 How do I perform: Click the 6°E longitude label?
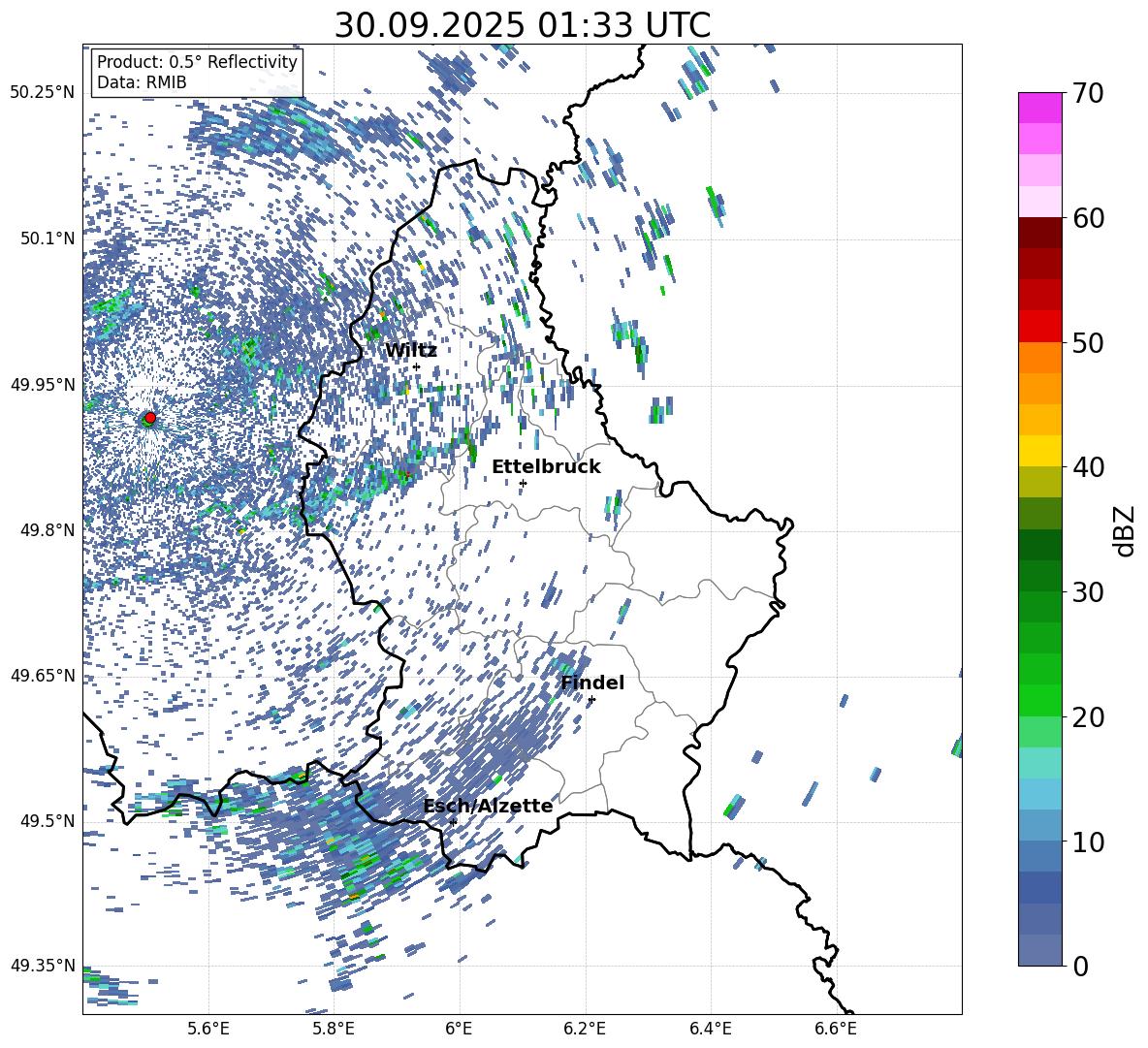(x=459, y=1029)
